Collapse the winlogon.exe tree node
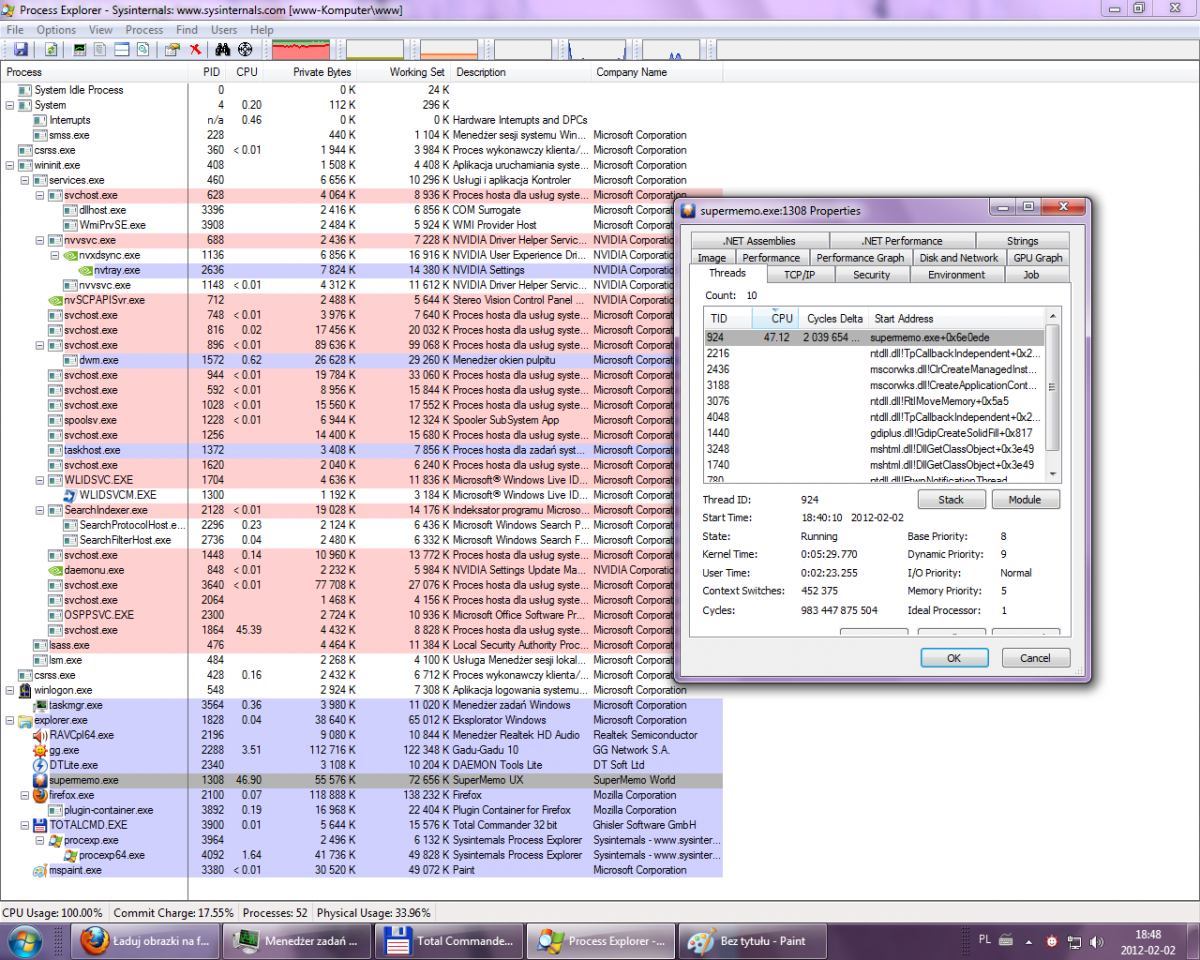Screen dimensions: 1200x960 point(10,690)
